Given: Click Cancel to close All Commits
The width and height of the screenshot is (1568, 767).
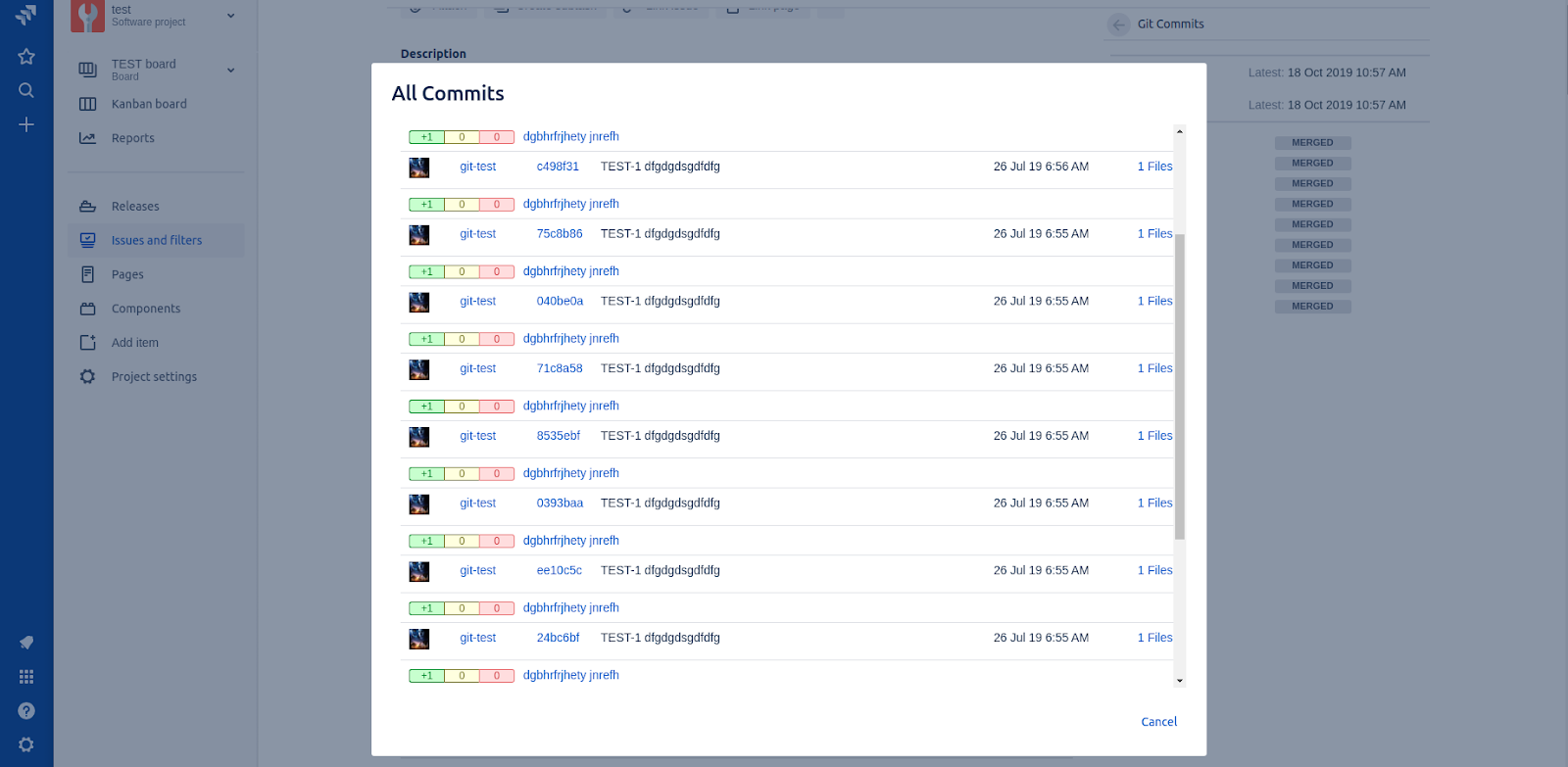Looking at the screenshot, I should [x=1158, y=722].
